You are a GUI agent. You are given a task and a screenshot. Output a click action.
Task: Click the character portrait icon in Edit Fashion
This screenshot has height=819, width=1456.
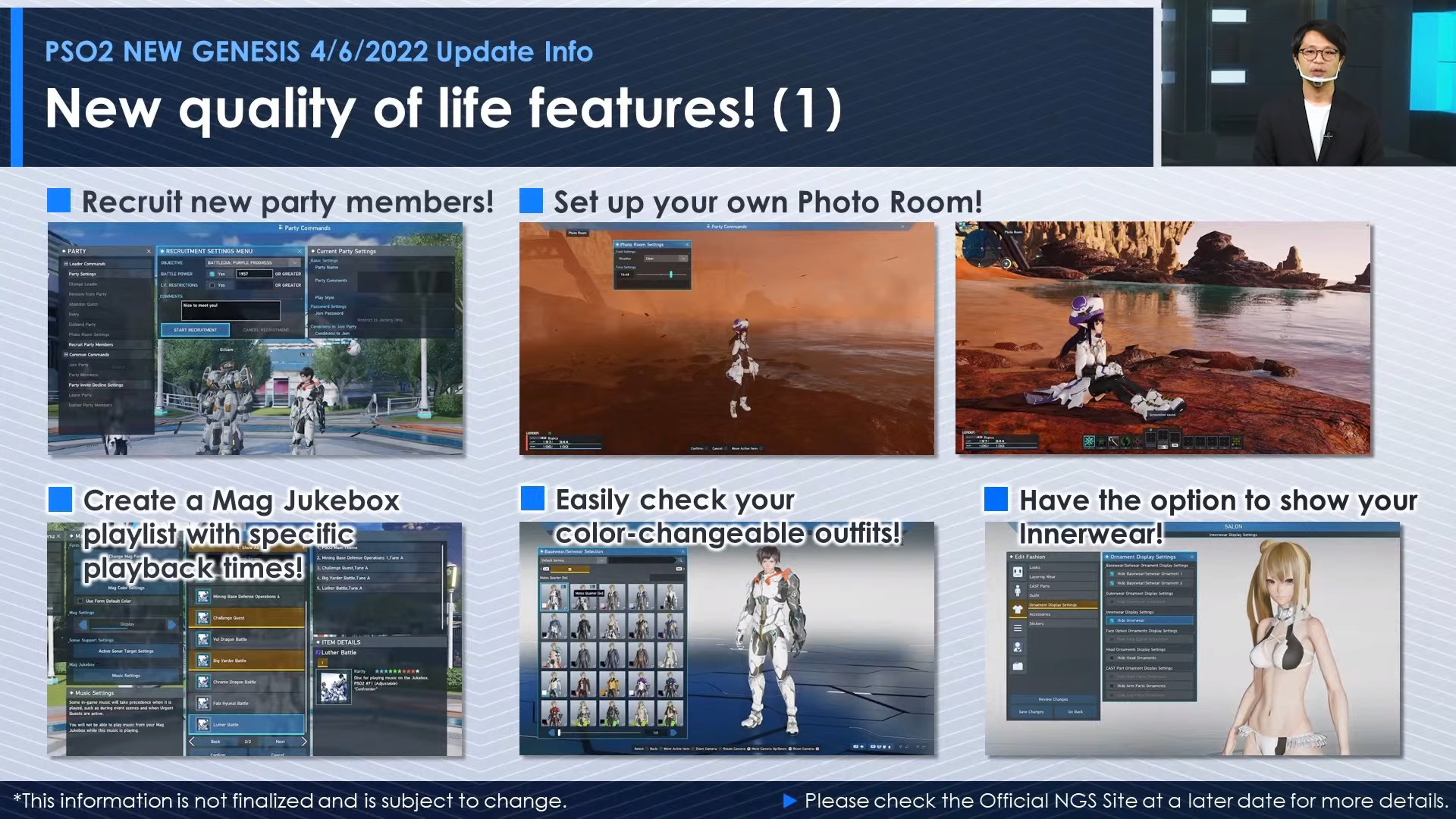tap(1018, 647)
